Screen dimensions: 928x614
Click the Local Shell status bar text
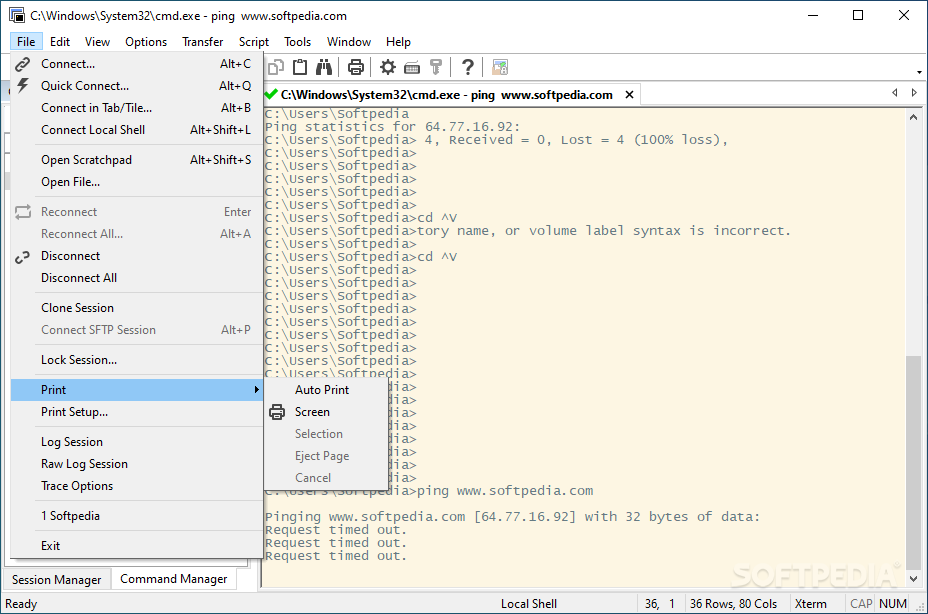(x=529, y=604)
